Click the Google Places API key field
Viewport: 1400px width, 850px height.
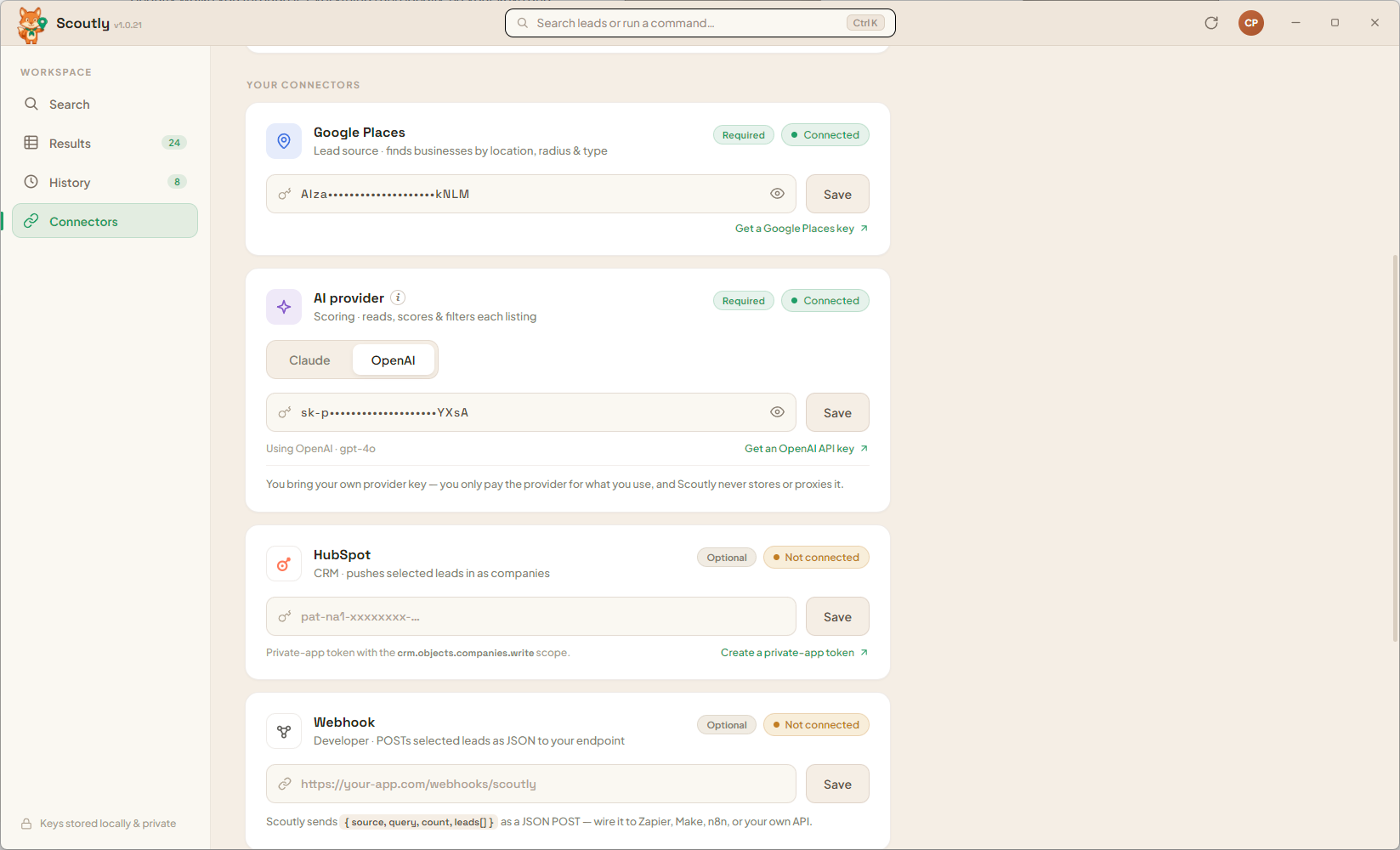point(531,194)
